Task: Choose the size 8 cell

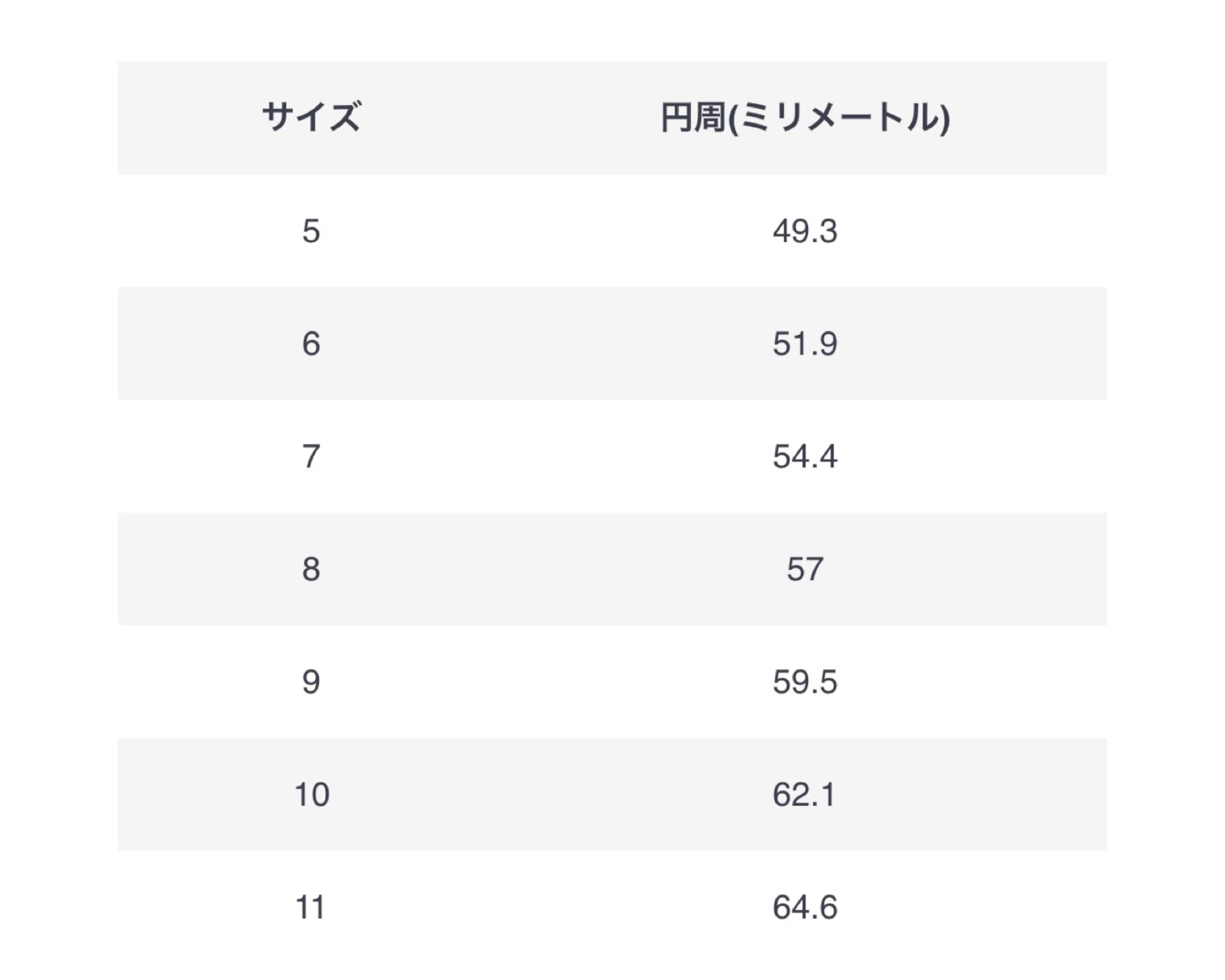Action: (x=311, y=569)
